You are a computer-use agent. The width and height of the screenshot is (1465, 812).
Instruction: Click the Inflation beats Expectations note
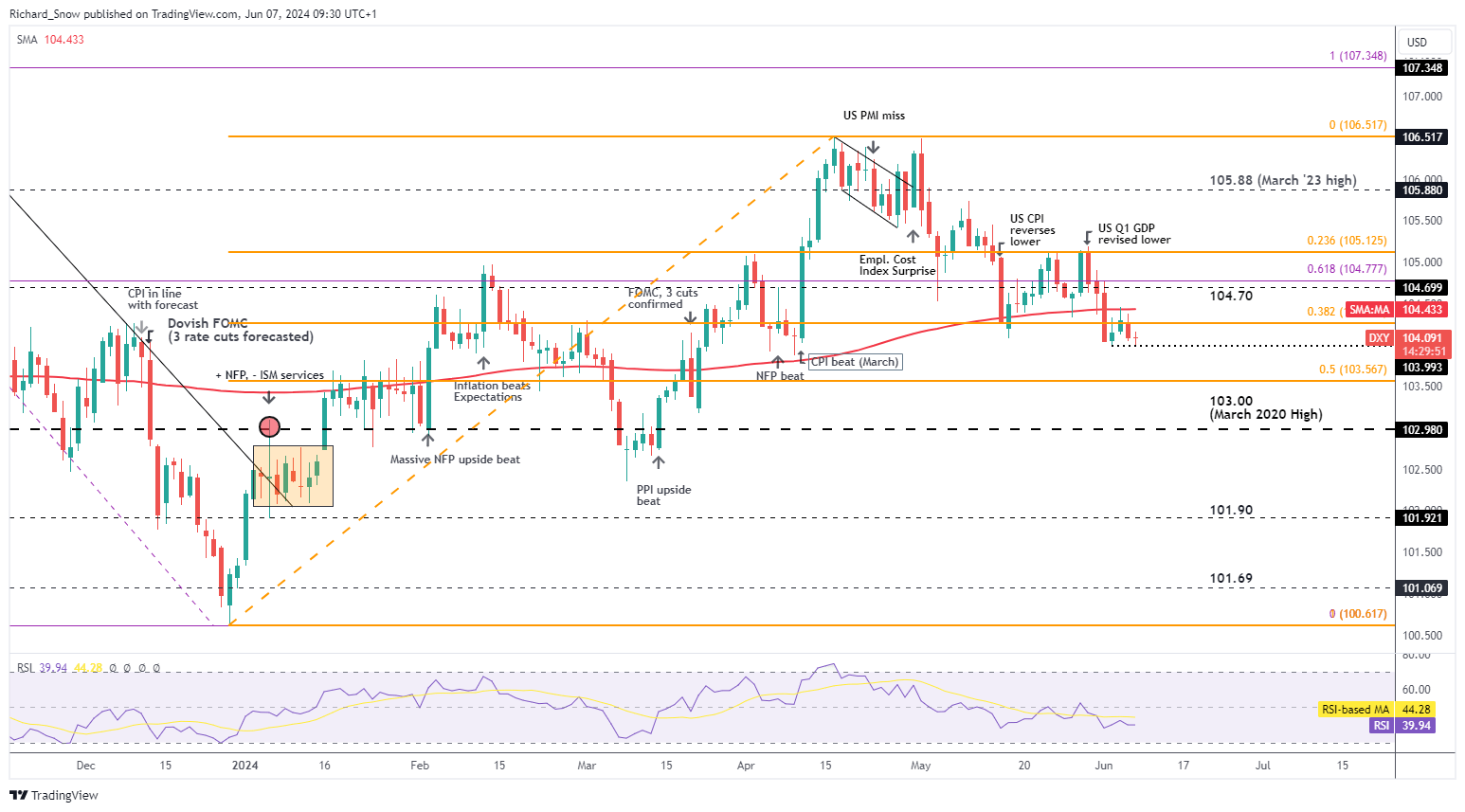point(492,391)
